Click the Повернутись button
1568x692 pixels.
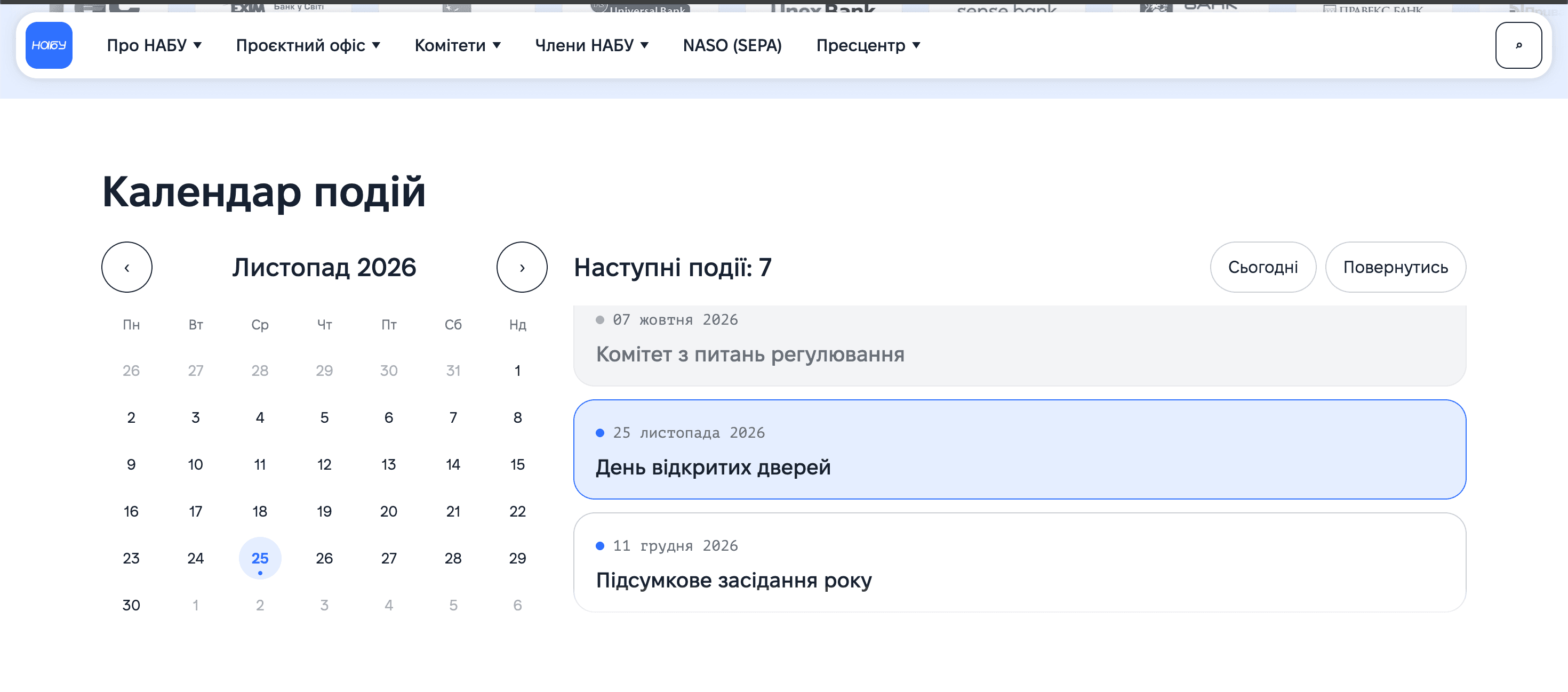point(1395,267)
